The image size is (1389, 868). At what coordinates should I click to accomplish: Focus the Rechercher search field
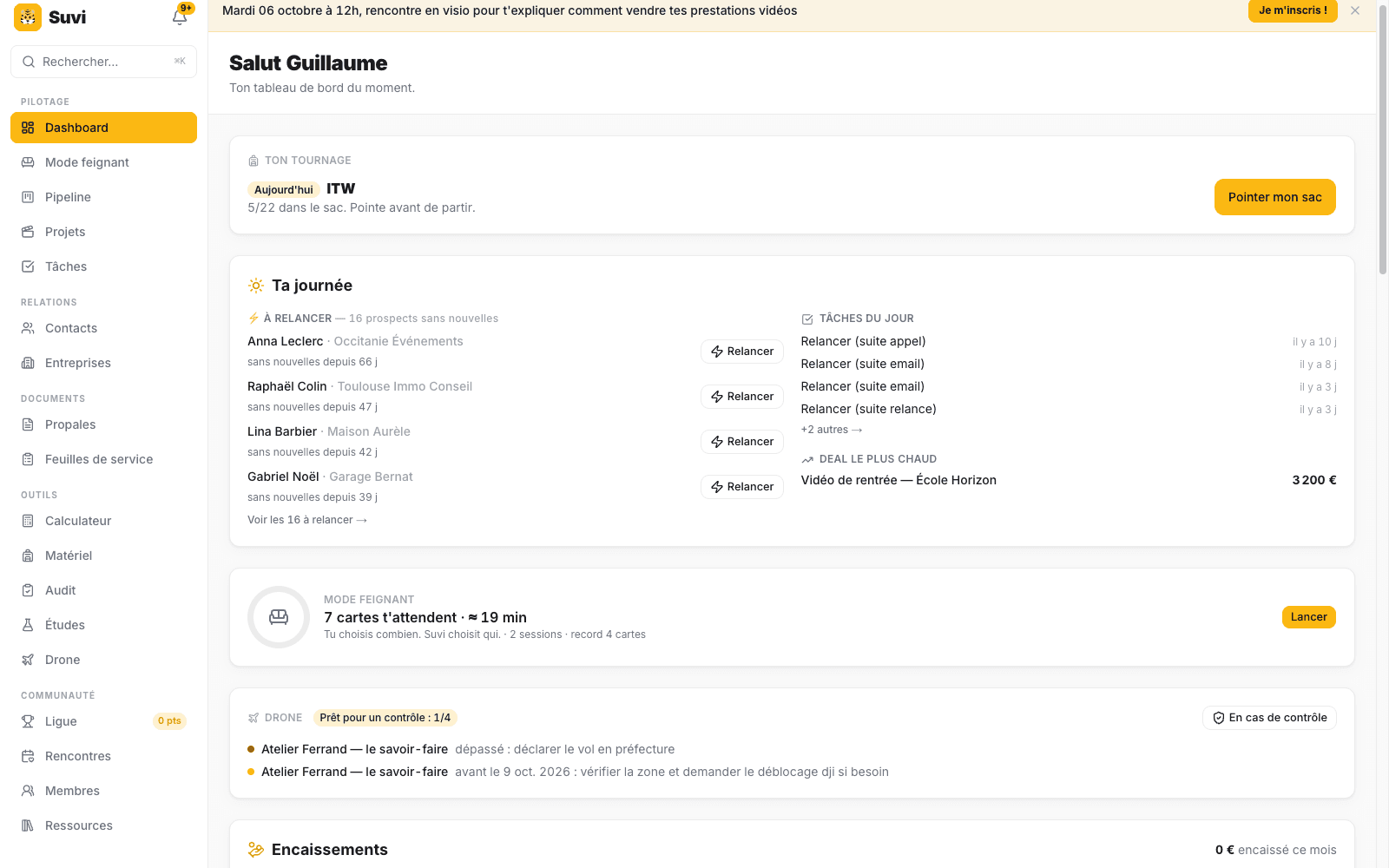point(103,62)
